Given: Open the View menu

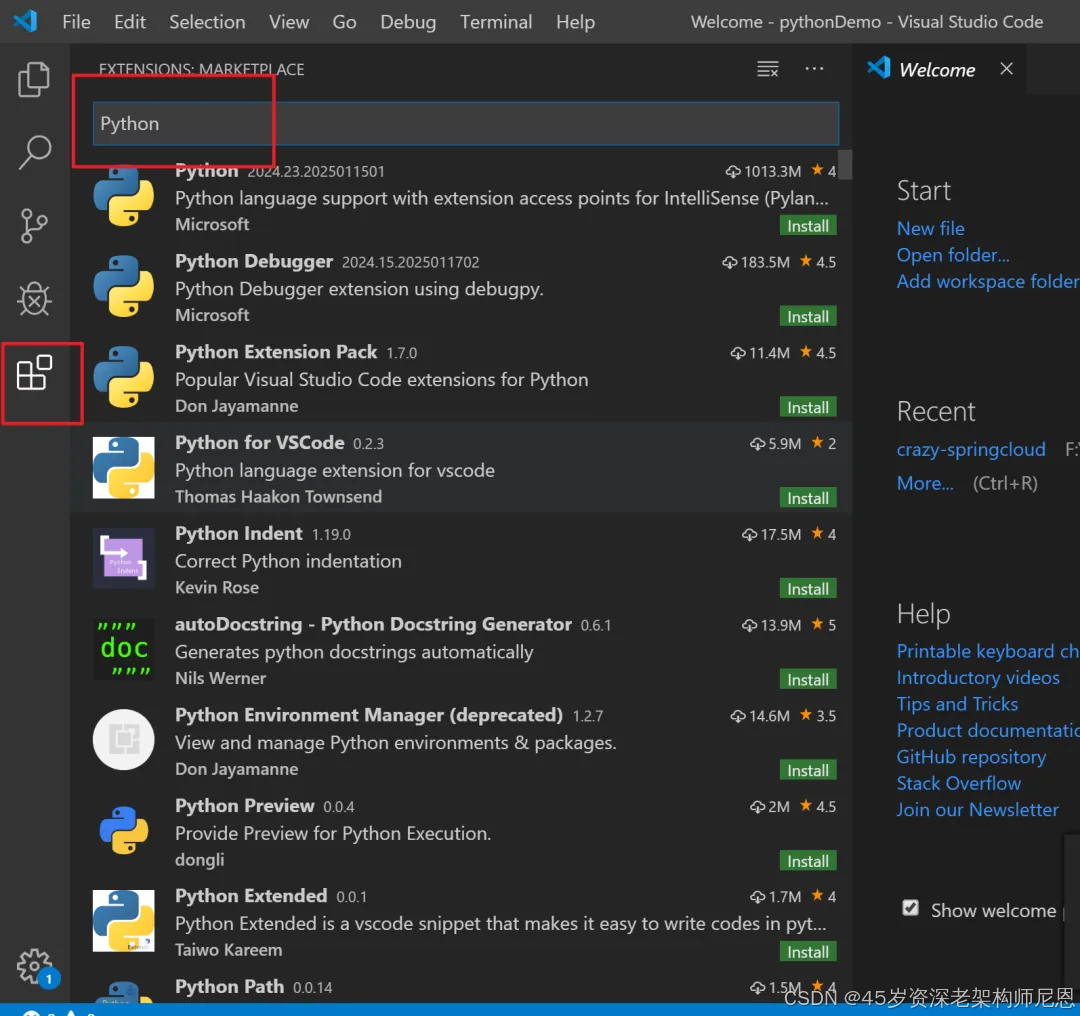Looking at the screenshot, I should click(289, 22).
